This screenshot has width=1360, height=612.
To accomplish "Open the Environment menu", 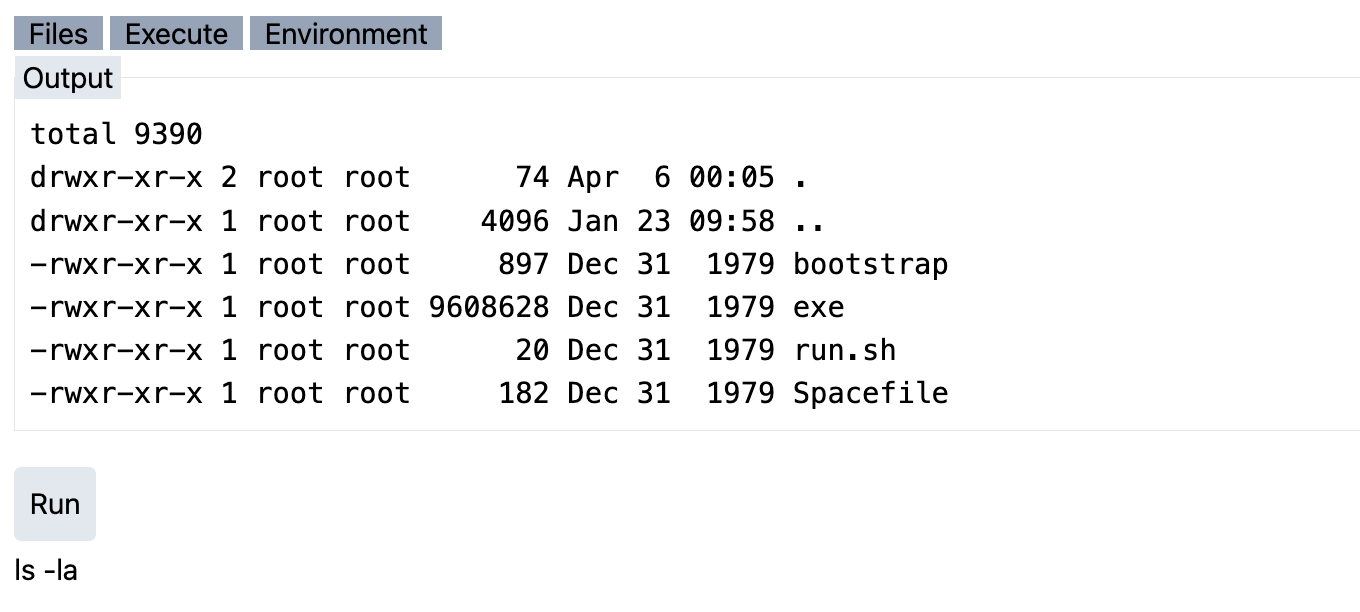I will tap(344, 33).
